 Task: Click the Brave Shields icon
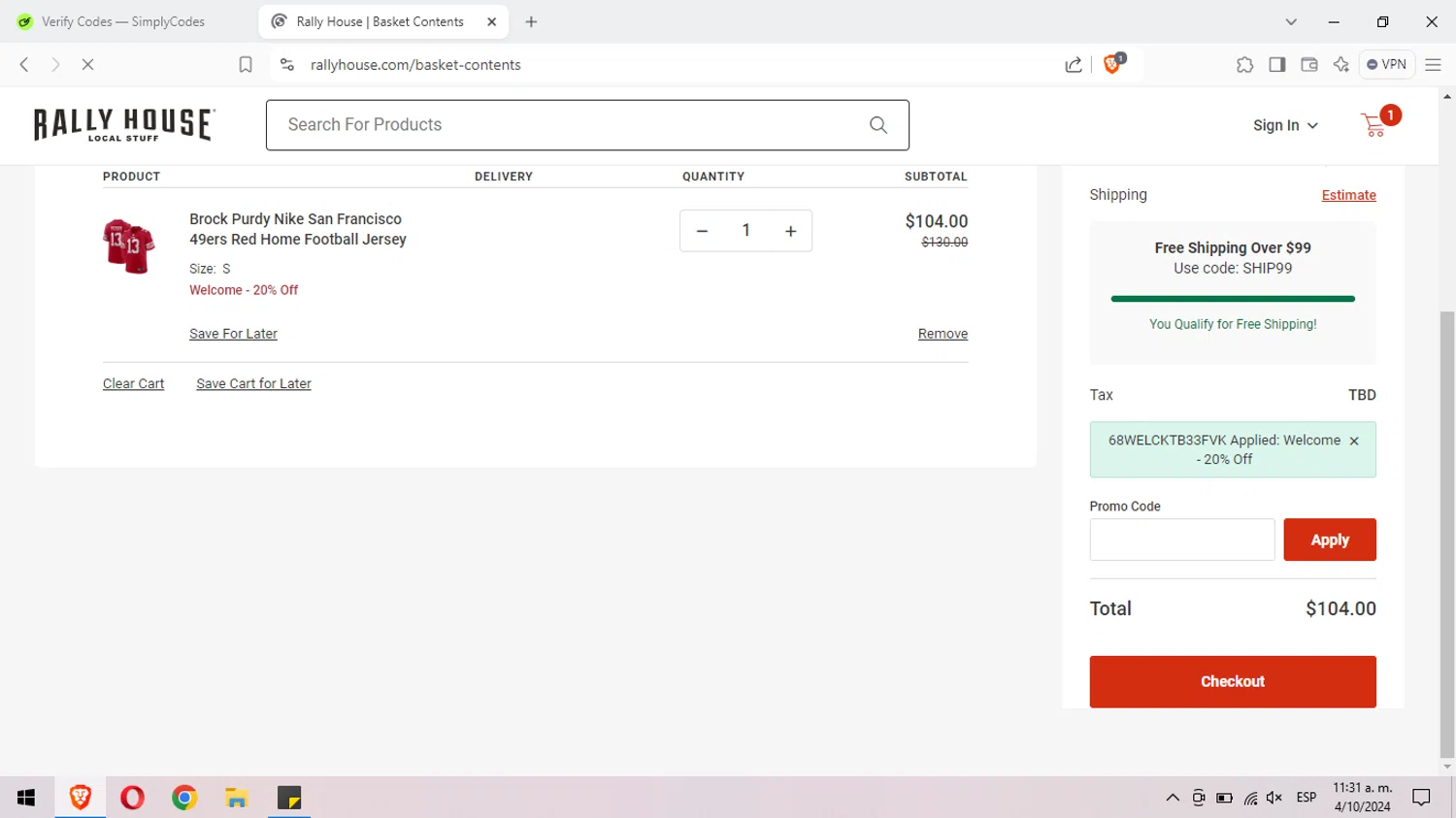[1113, 64]
